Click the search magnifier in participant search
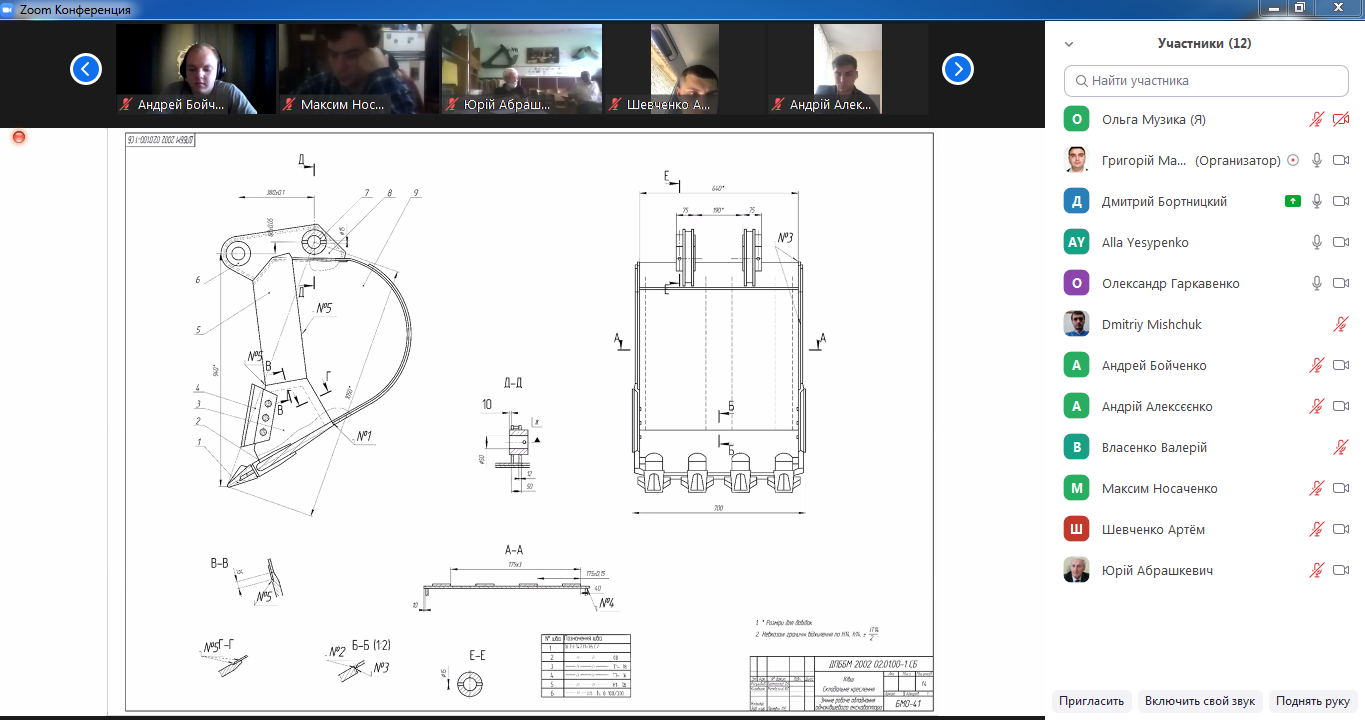Viewport: 1365px width, 720px height. coord(1080,80)
